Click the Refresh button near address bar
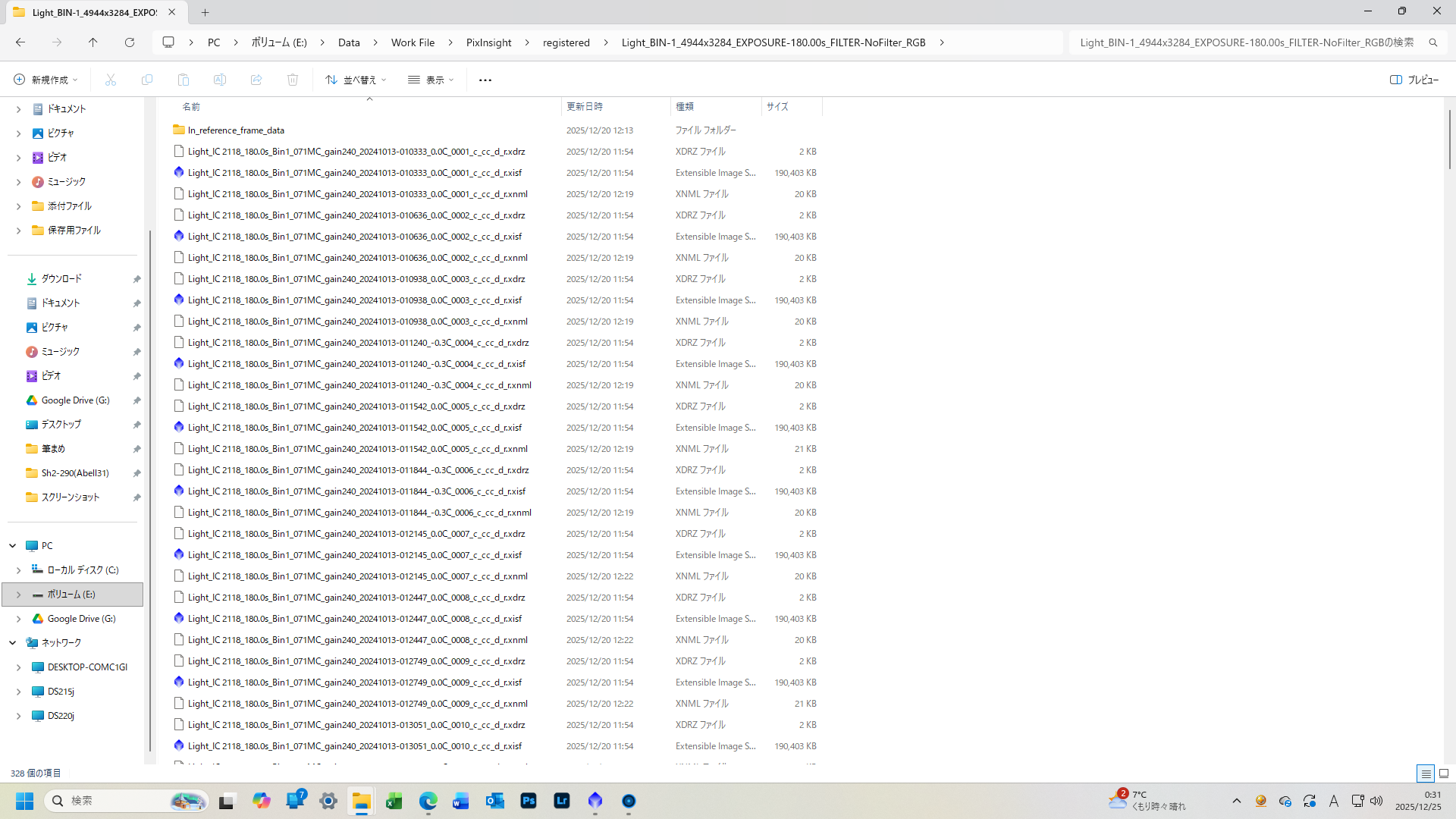Viewport: 1456px width, 819px height. click(130, 42)
